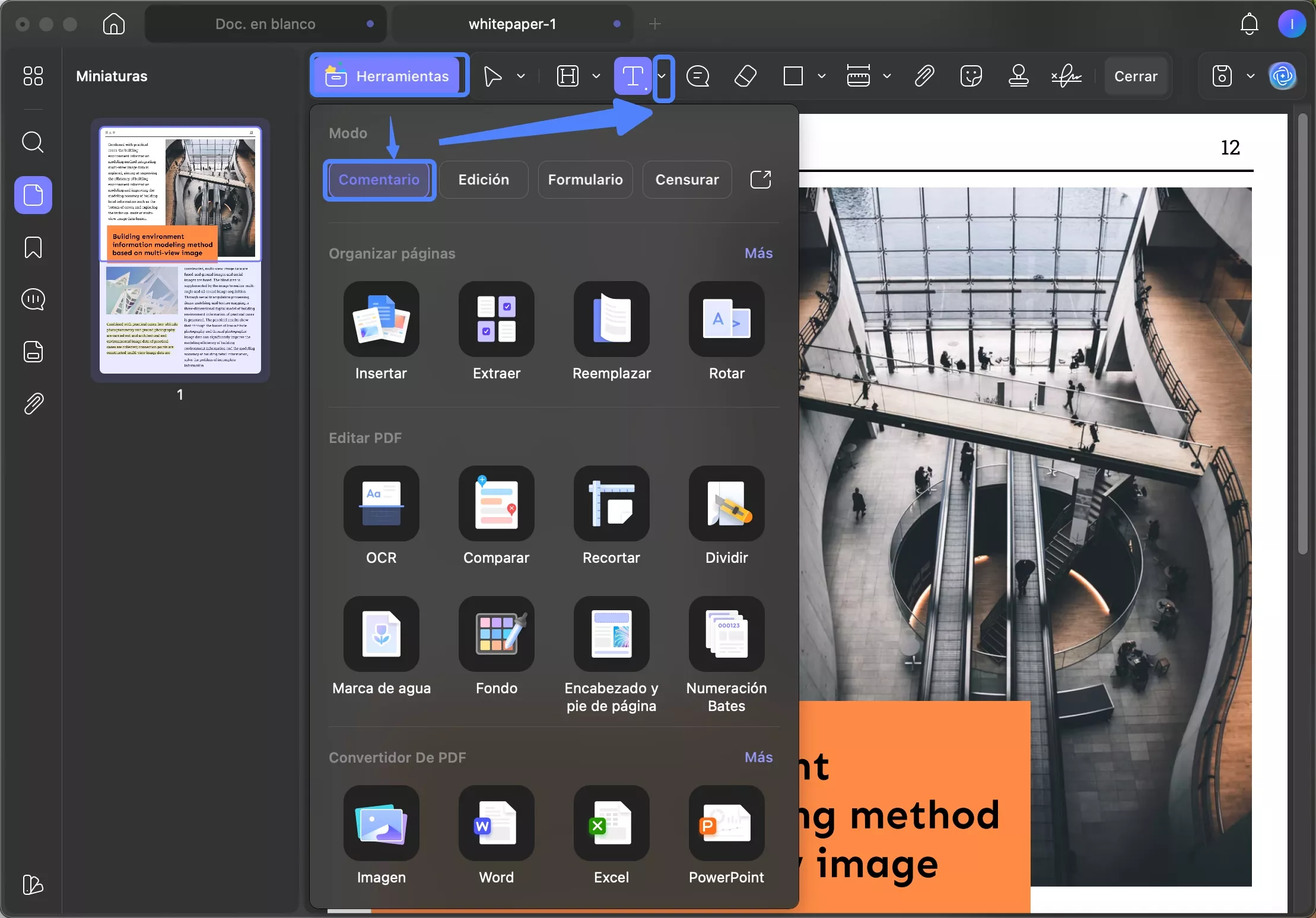This screenshot has width=1316, height=918.
Task: Expand the text tool options chevron
Action: point(663,76)
